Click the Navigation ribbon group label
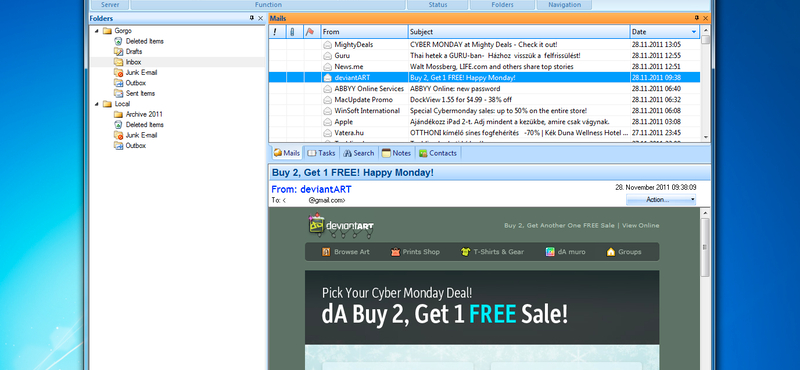Viewport: 800px width, 370px height. point(564,5)
